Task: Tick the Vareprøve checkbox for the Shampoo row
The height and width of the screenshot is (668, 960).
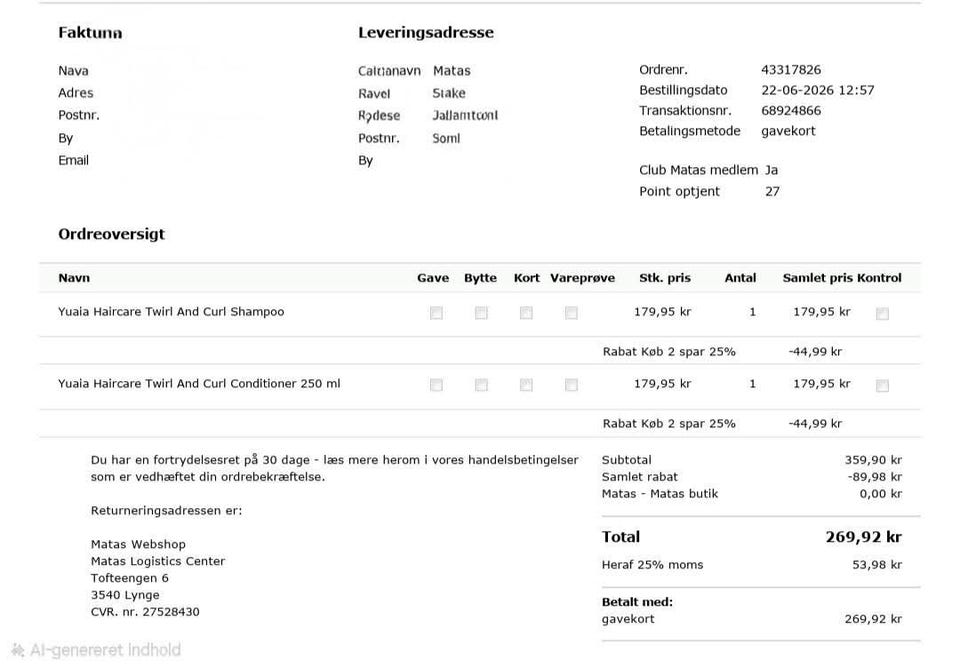Action: coord(571,313)
